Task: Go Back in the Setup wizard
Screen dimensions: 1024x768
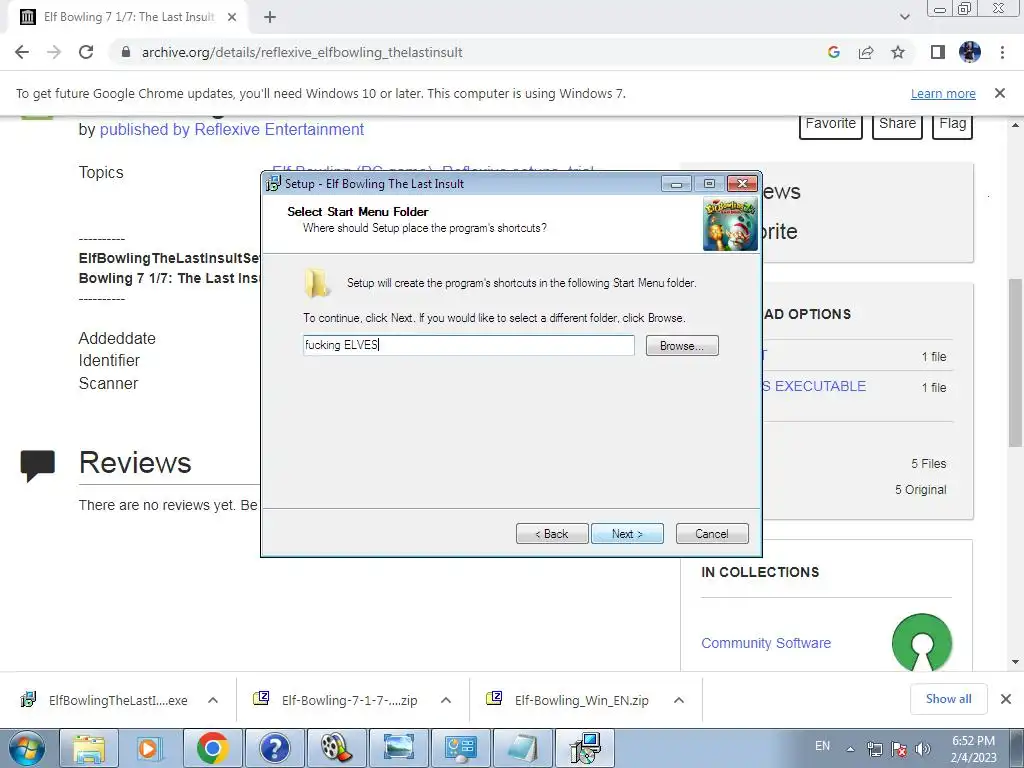Action: click(552, 534)
